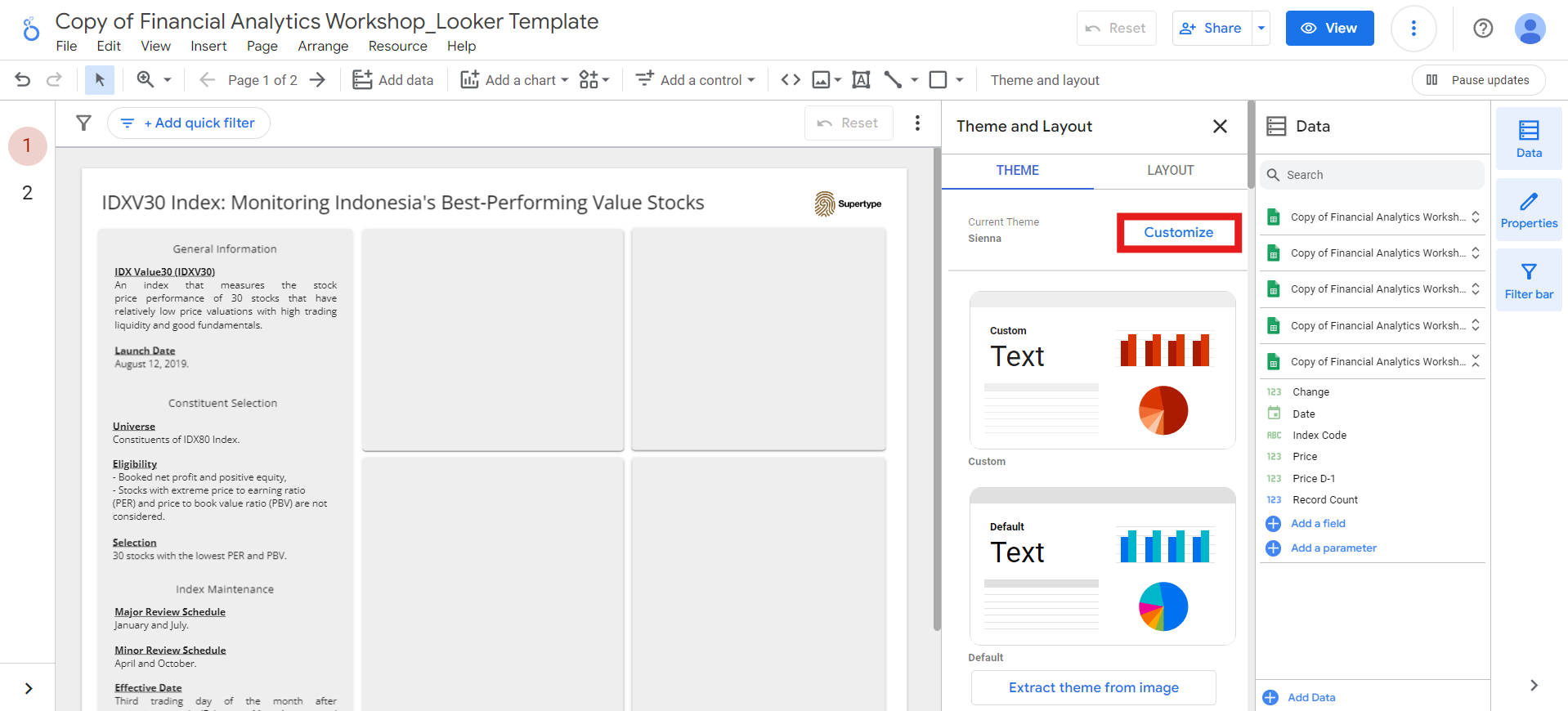Click the undo arrow icon

click(23, 80)
